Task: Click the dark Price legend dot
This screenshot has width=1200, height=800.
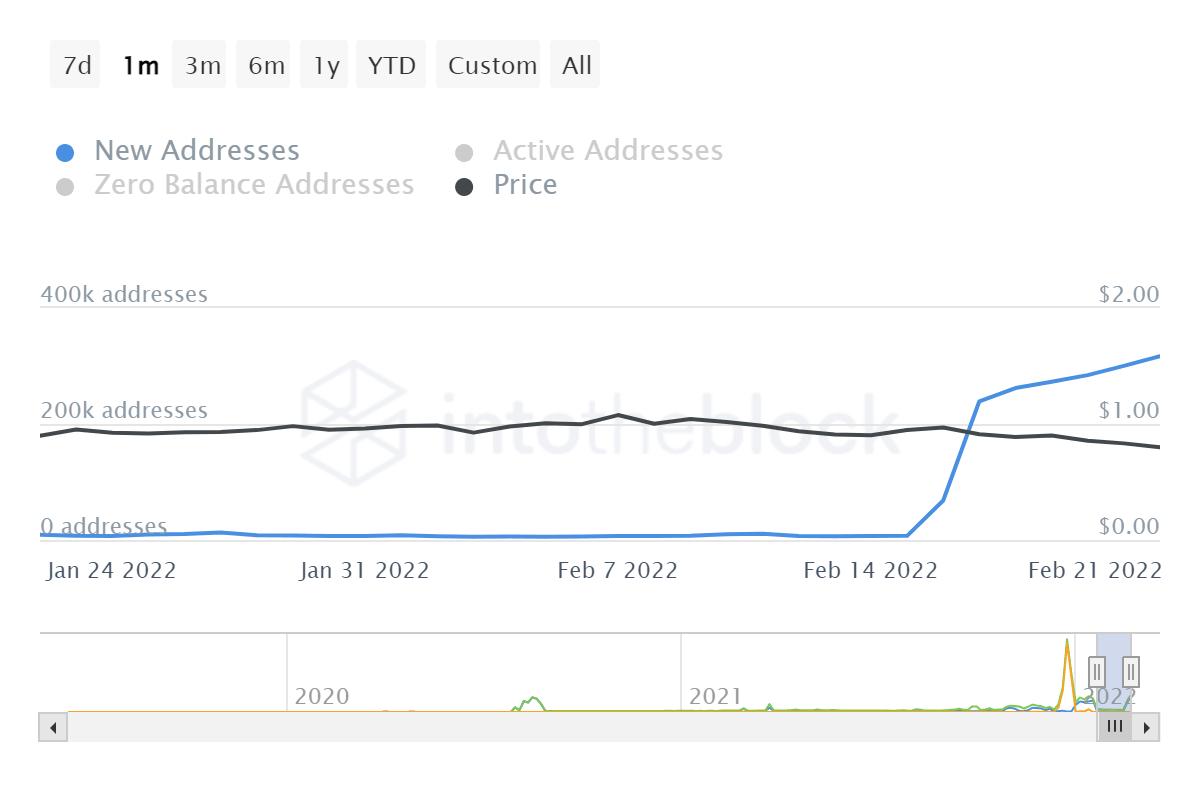Action: click(466, 186)
